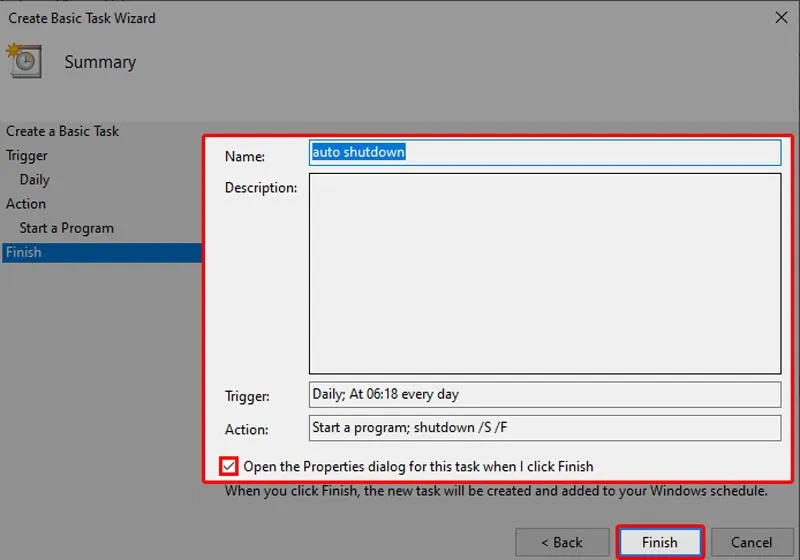Select the Create a Basic Task step
Image resolution: width=800 pixels, height=560 pixels.
click(62, 131)
